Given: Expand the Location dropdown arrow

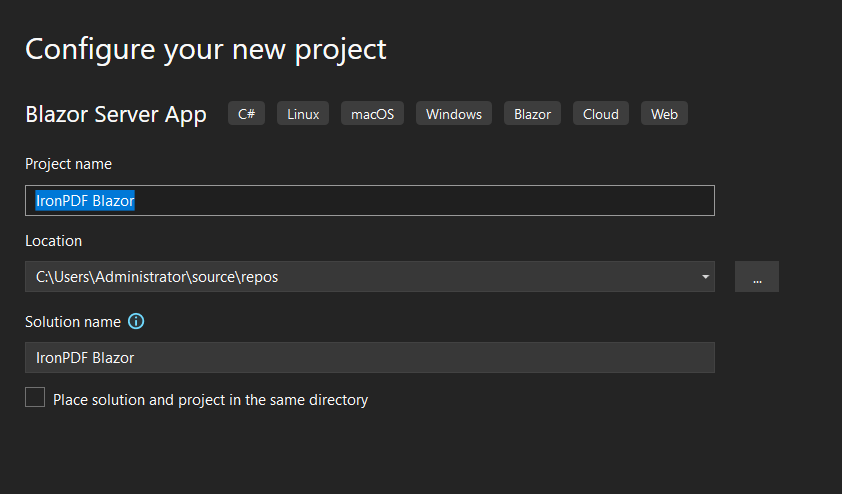Looking at the screenshot, I should (705, 277).
